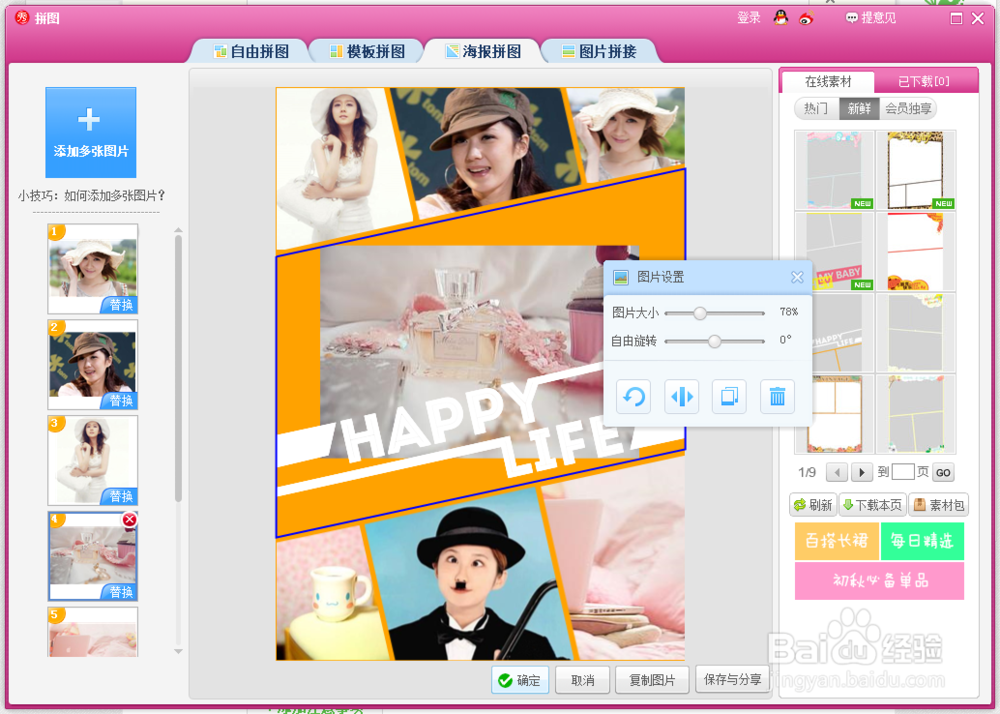Click the thumbnail list scroll up arrow
Screen dimensions: 1000x714
[179, 230]
